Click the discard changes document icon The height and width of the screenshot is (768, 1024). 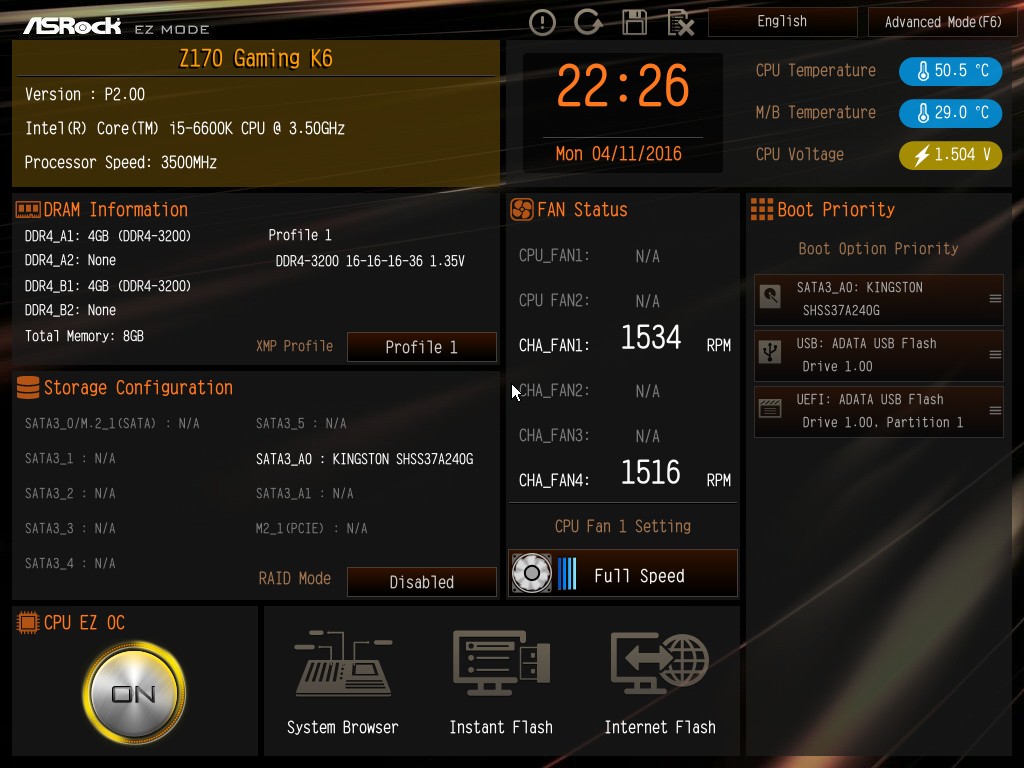(680, 23)
